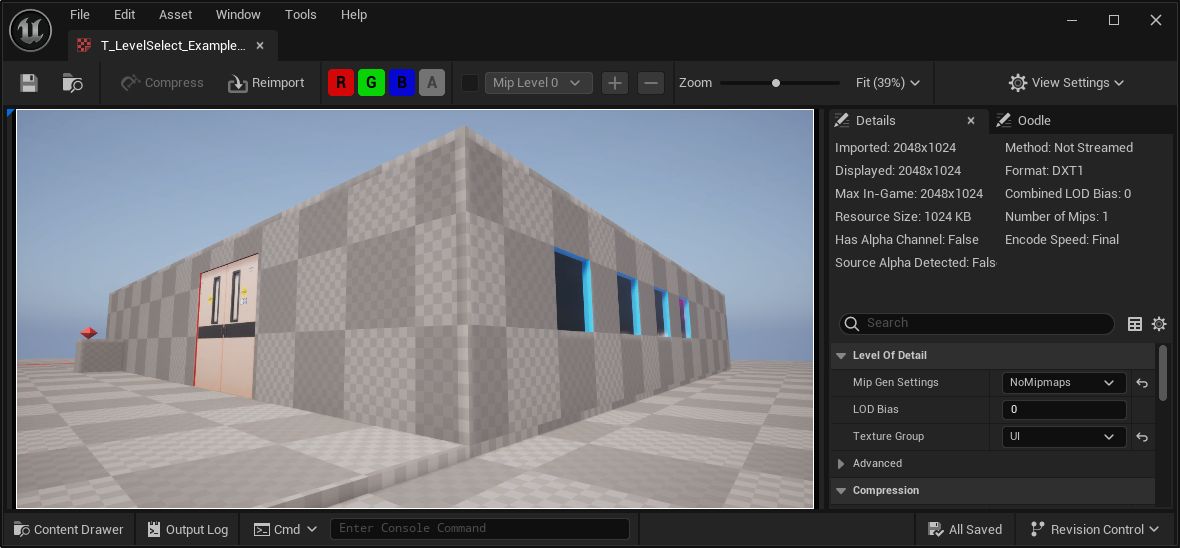Open the File menu
Image resolution: width=1180 pixels, height=548 pixels.
[x=80, y=14]
